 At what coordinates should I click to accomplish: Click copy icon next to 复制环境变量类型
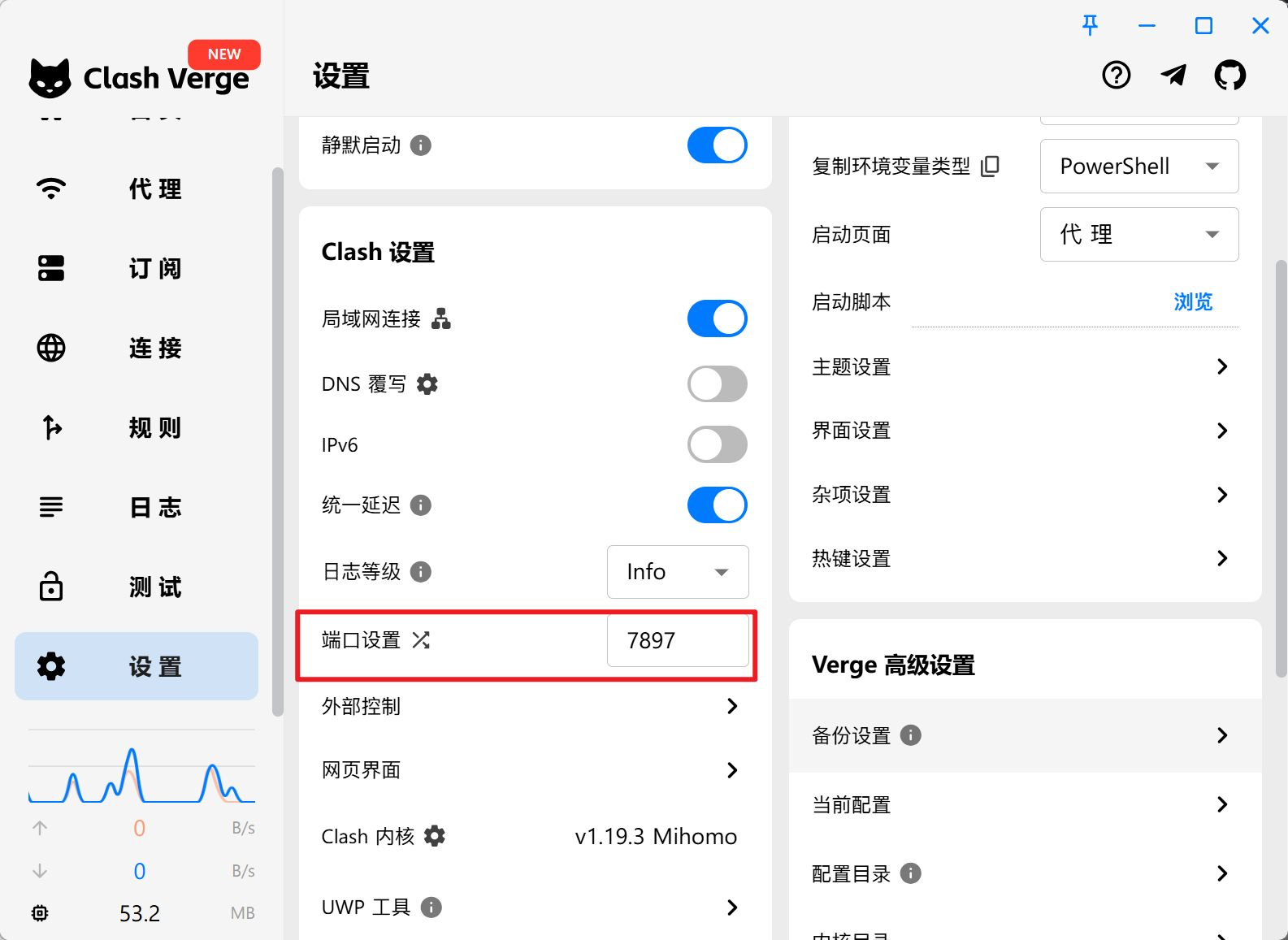click(x=990, y=167)
